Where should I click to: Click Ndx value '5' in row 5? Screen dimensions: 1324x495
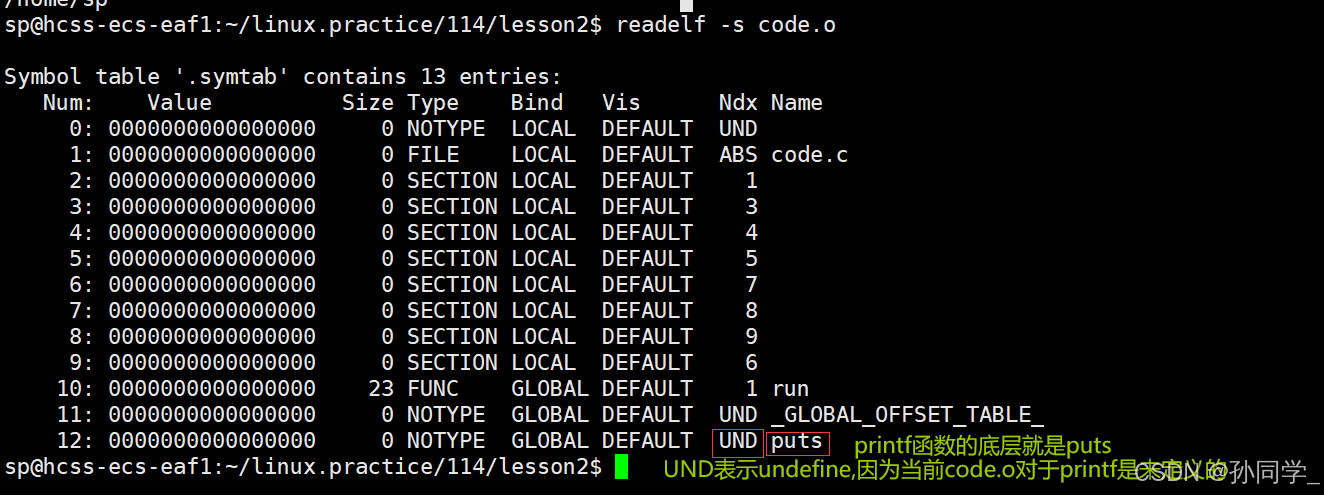(751, 259)
